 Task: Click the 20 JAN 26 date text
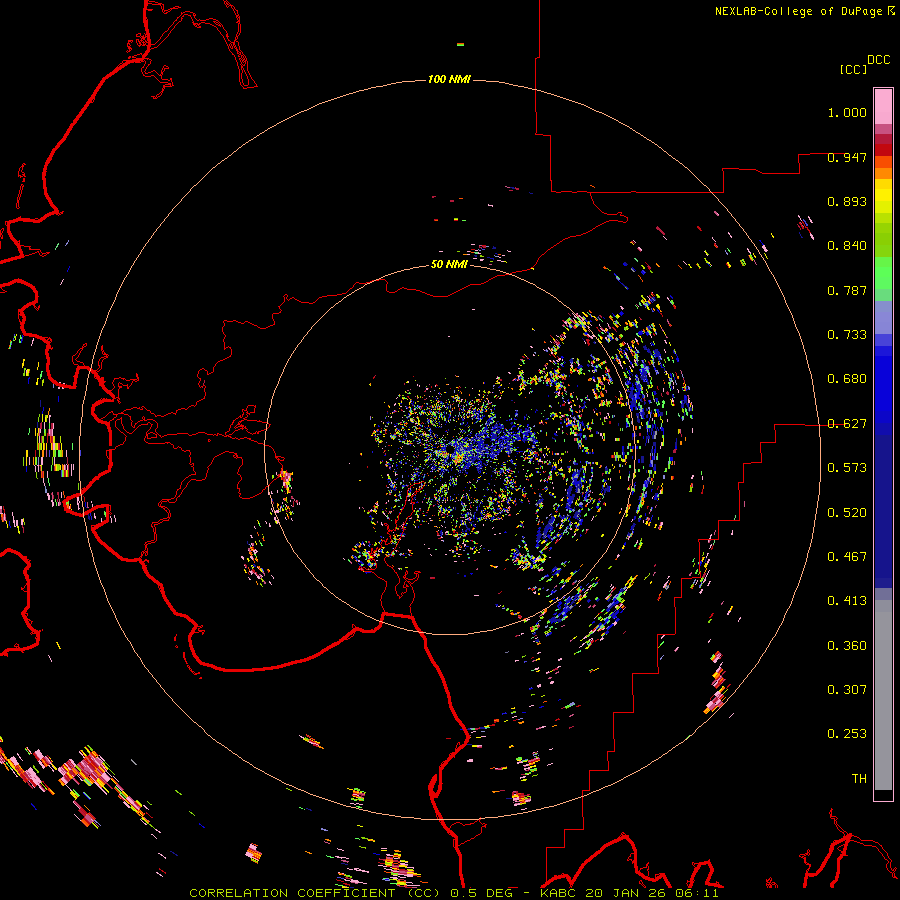tap(624, 893)
